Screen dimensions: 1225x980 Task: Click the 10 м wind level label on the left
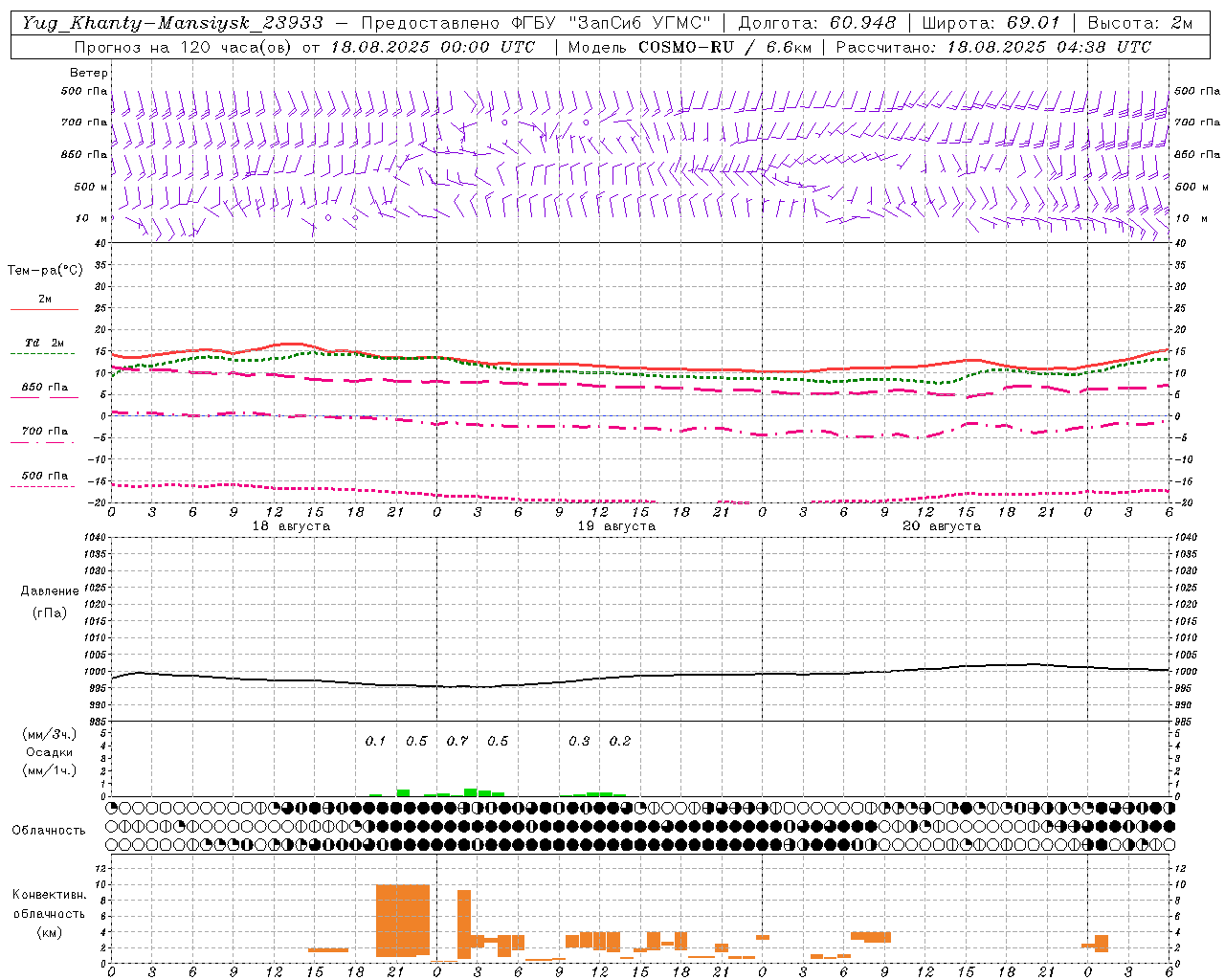91,218
